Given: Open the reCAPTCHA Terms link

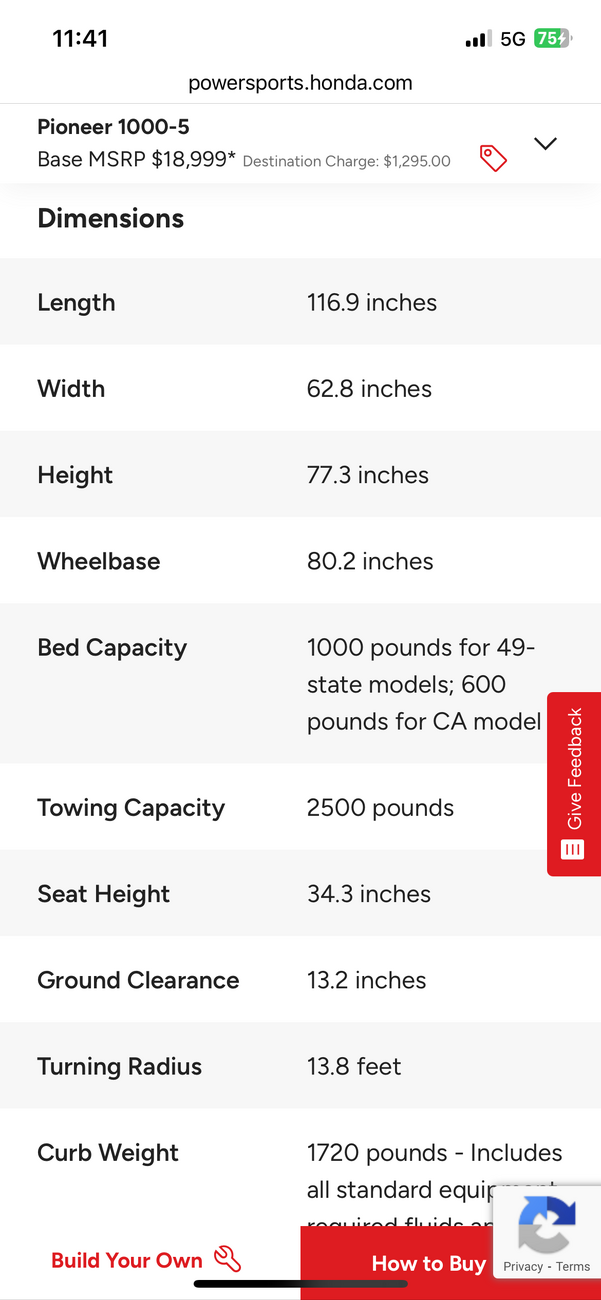Looking at the screenshot, I should [x=573, y=1266].
